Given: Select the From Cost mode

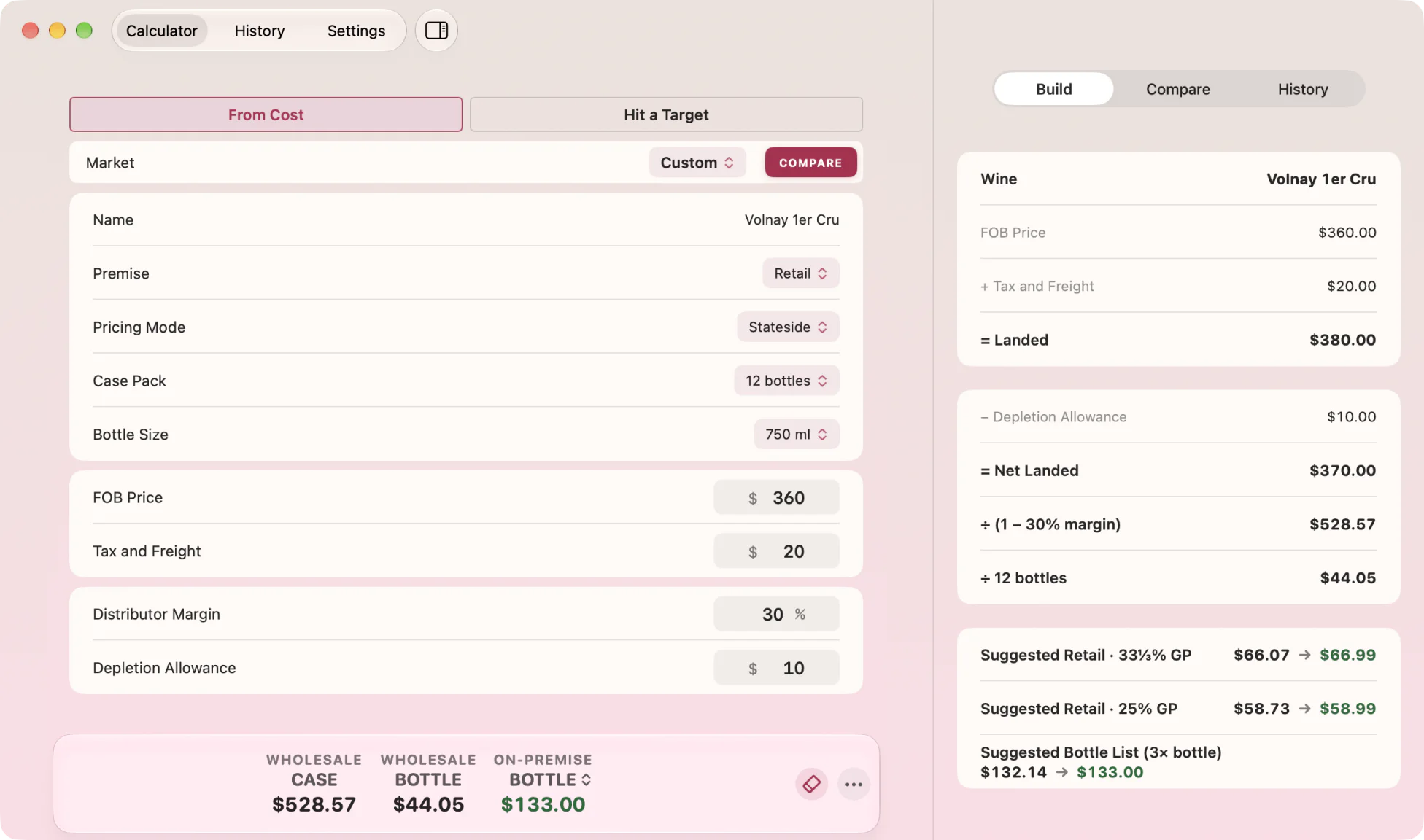Looking at the screenshot, I should 266,114.
